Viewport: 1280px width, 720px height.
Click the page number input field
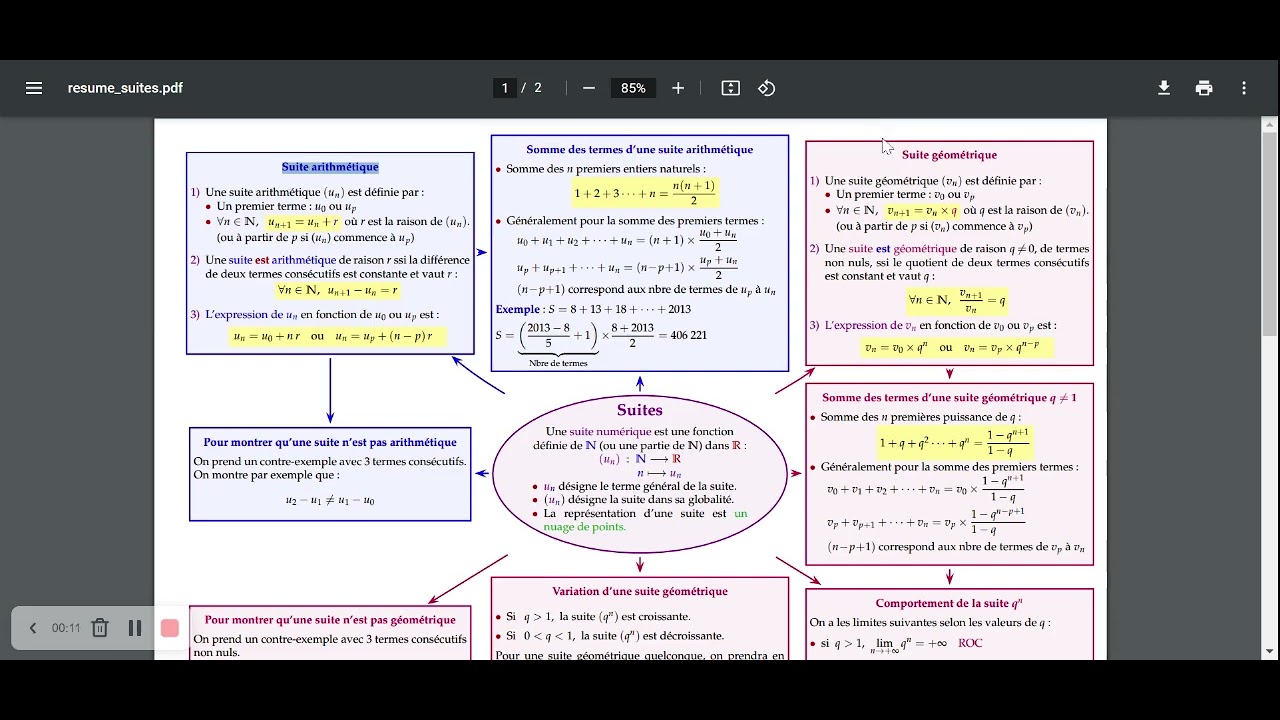tap(505, 88)
